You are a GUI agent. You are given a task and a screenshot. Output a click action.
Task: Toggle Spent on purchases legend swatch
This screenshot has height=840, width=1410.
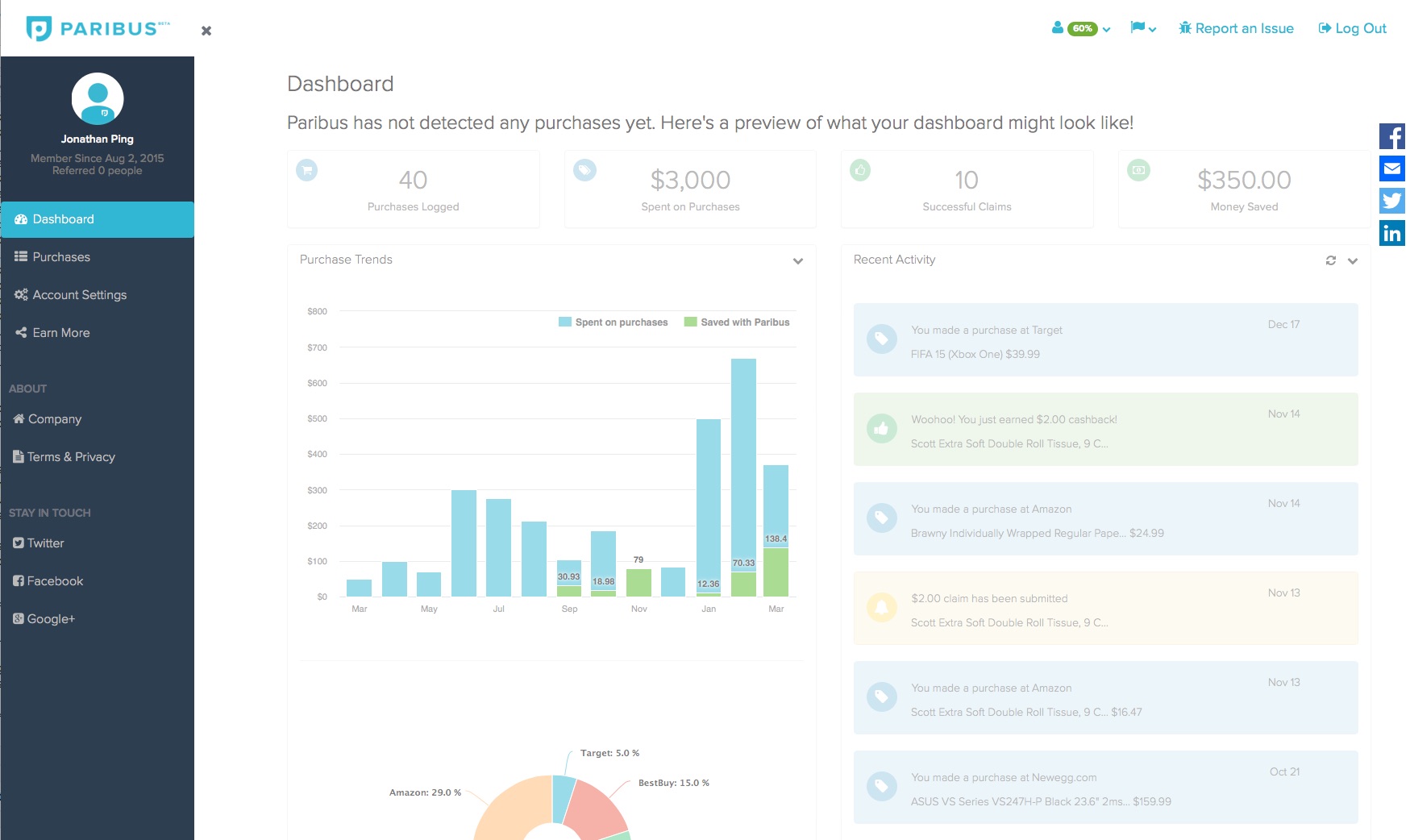(565, 322)
